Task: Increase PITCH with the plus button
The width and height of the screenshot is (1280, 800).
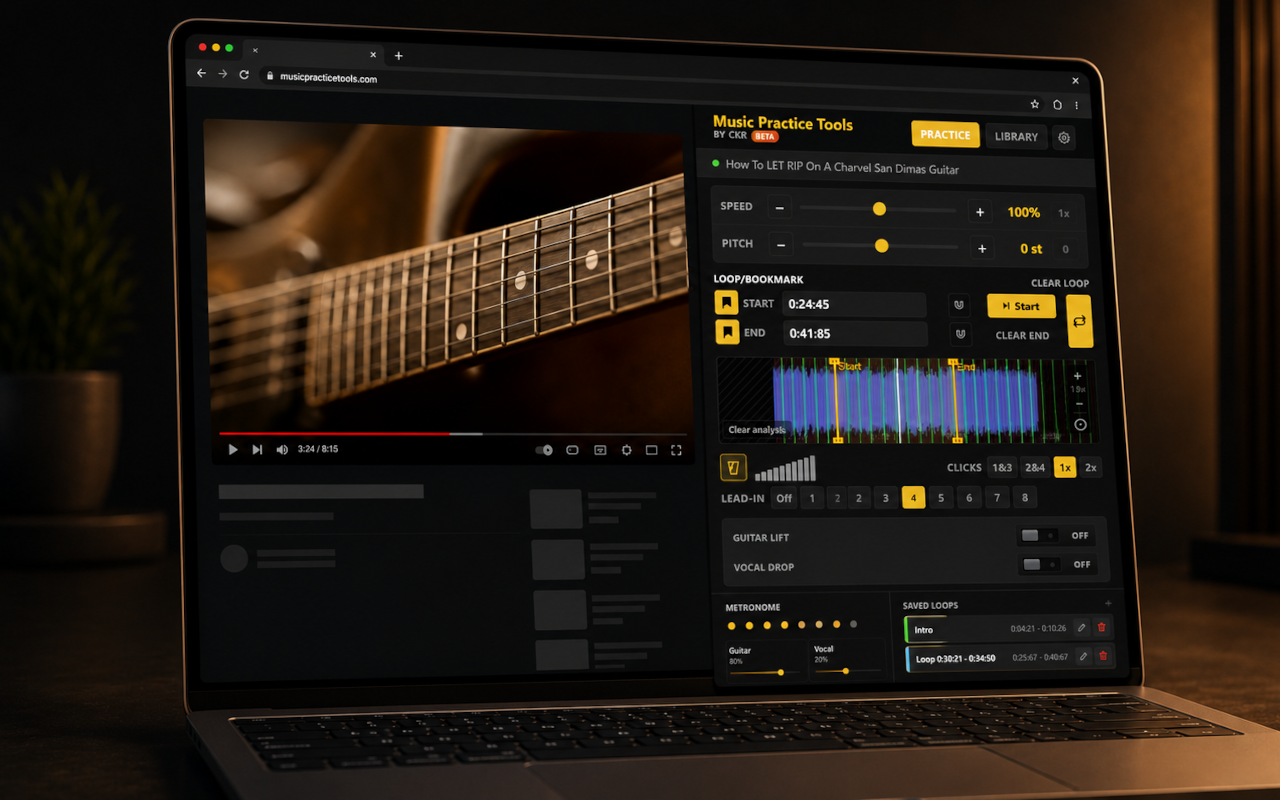Action: coord(982,248)
